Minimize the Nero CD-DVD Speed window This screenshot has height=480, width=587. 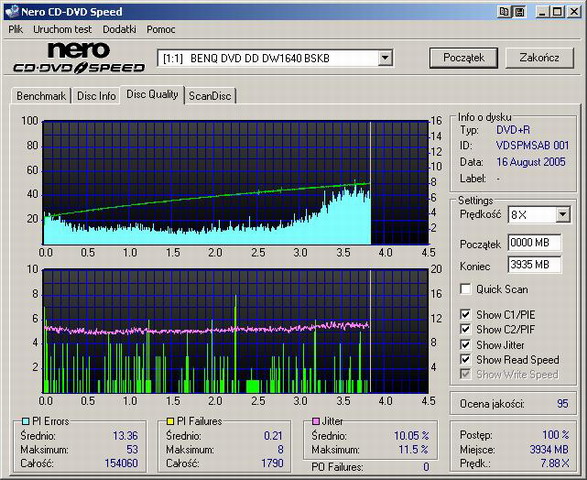tap(542, 12)
